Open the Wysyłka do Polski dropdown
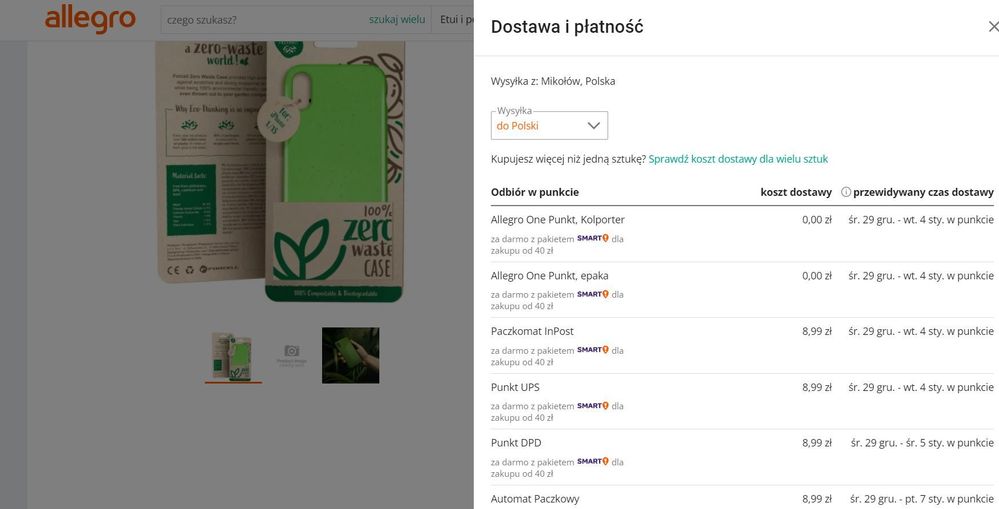Viewport: 999px width, 509px height. [549, 125]
